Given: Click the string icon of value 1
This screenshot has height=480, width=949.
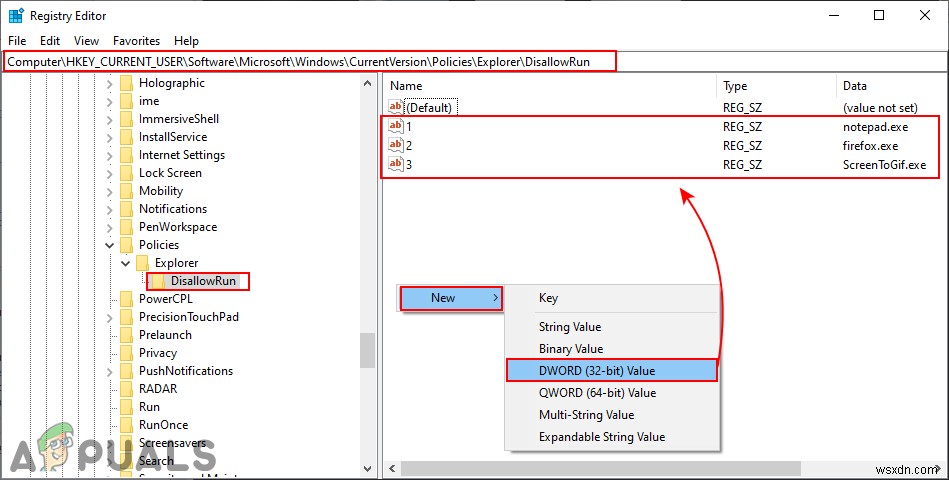Looking at the screenshot, I should tap(396, 127).
